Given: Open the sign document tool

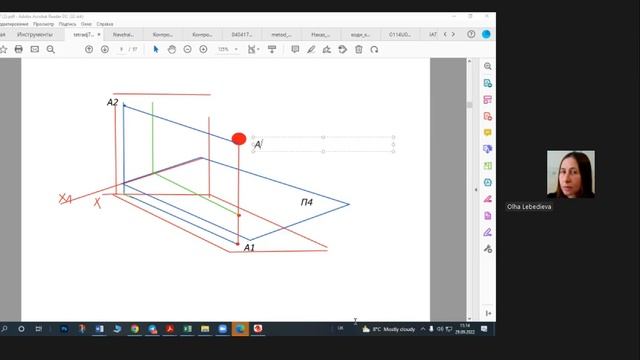Looking at the screenshot, I should (x=327, y=49).
